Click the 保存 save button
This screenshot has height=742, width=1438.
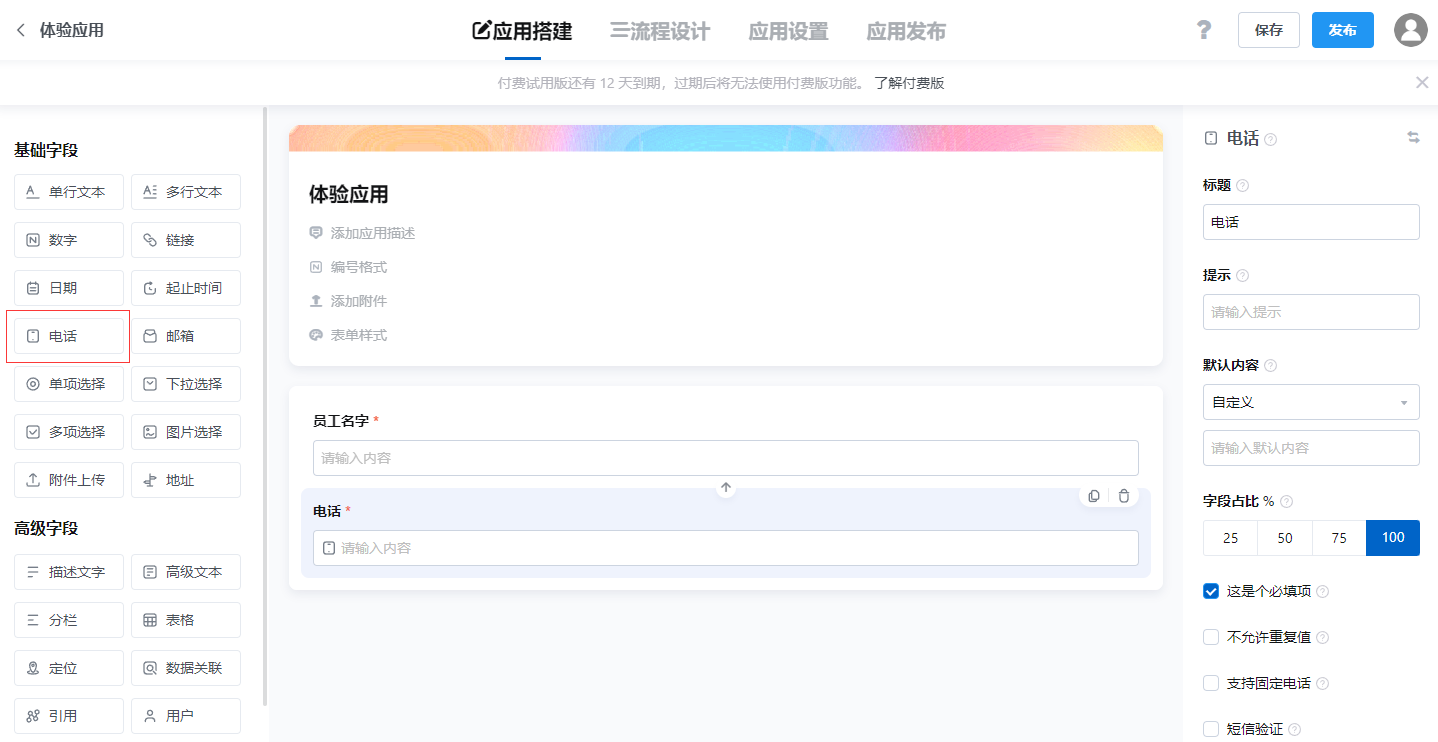coord(1268,30)
